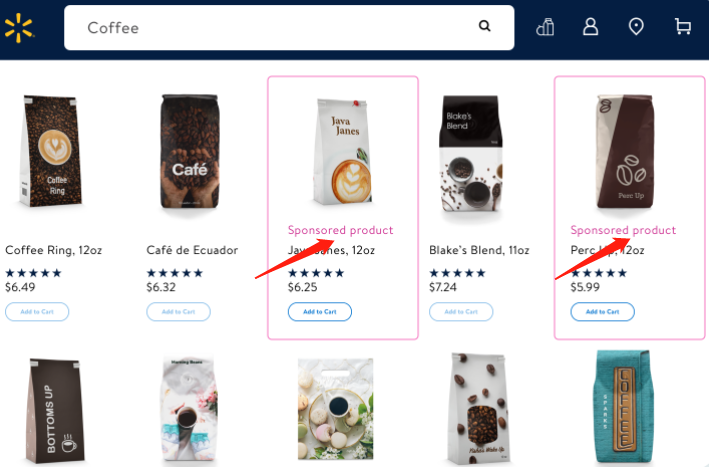Open the Bottoms Up coffee bag image
The width and height of the screenshot is (709, 467).
[55, 410]
